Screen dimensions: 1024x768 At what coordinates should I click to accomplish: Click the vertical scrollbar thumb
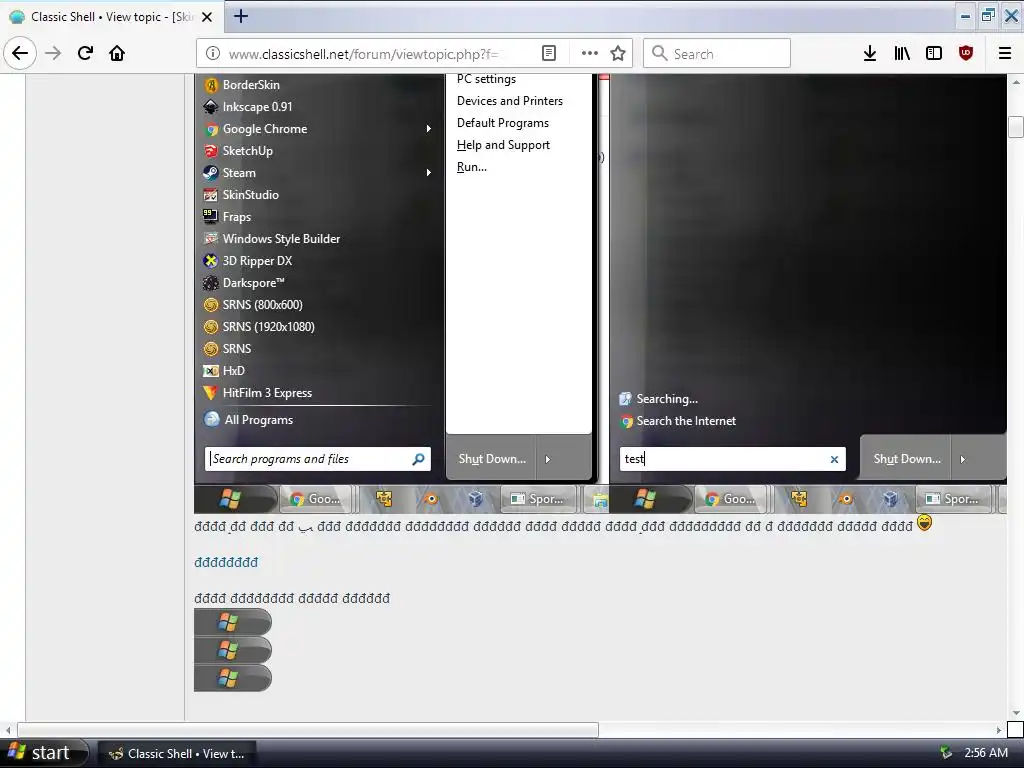[x=1016, y=127]
